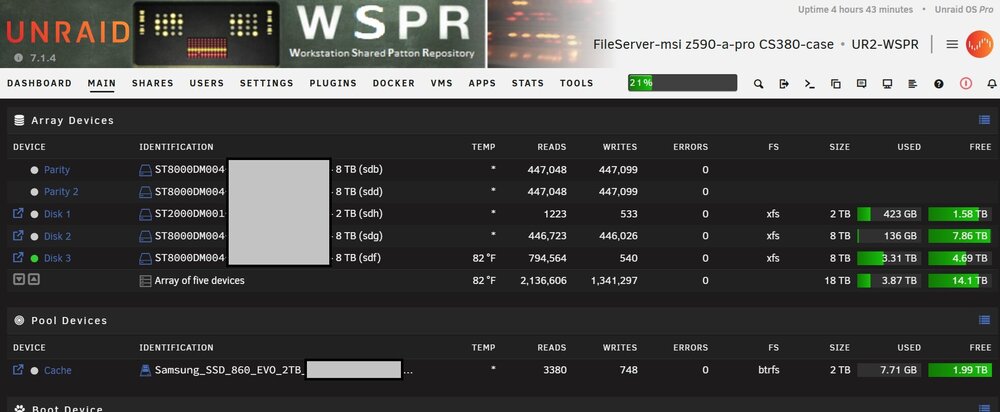Click the system info monitor icon
Screen dimensions: 1000x412
[x=887, y=84]
